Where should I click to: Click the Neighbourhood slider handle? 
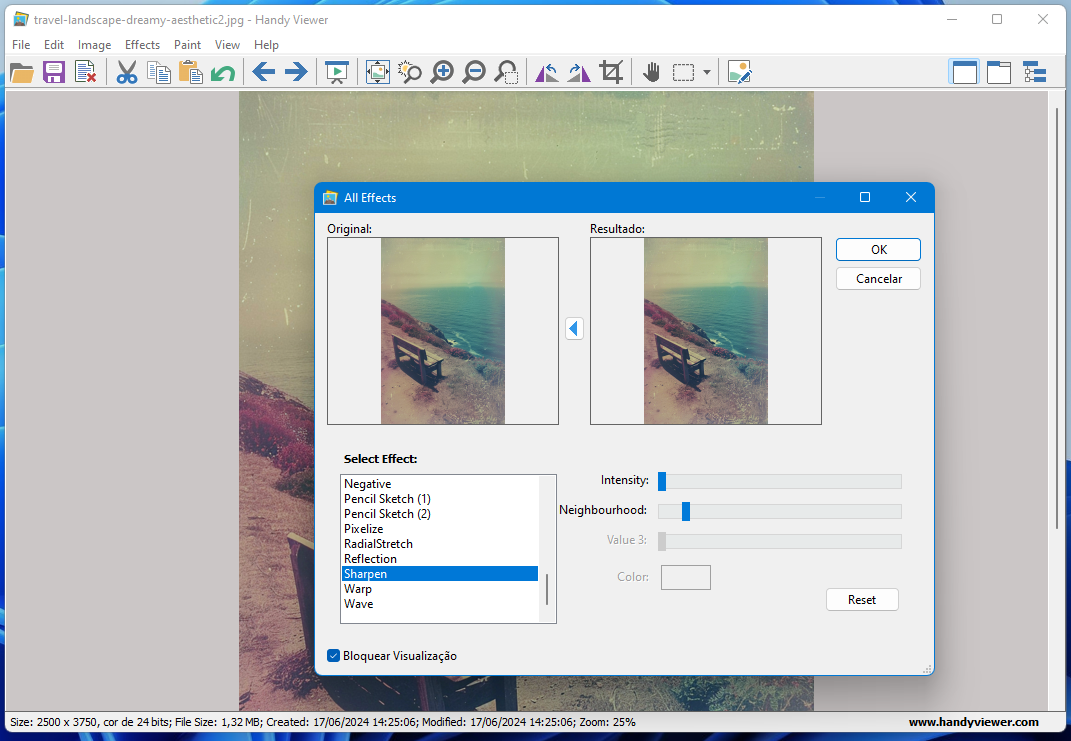pos(686,511)
